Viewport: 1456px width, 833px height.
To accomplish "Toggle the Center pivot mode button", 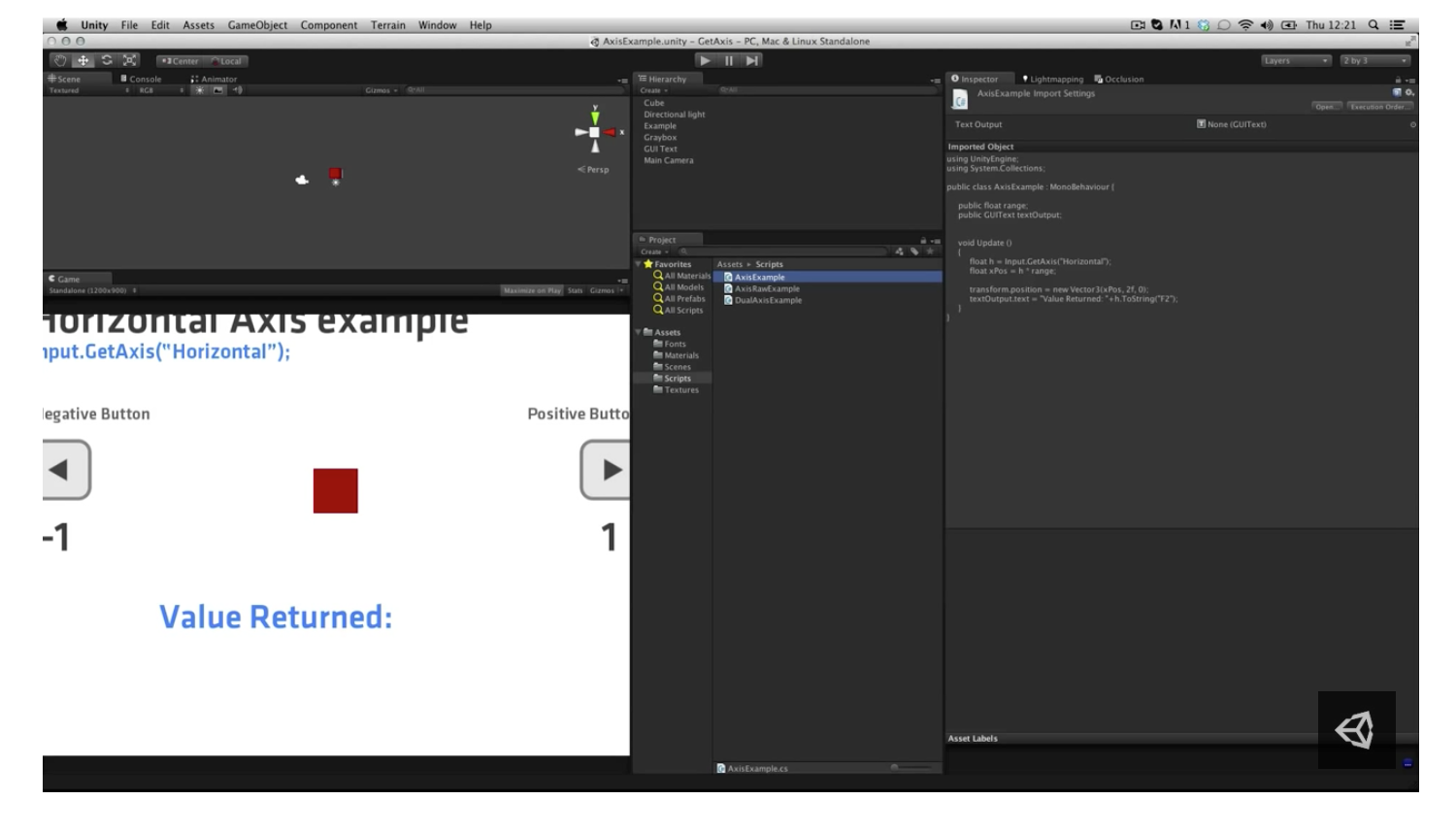I will click(180, 61).
